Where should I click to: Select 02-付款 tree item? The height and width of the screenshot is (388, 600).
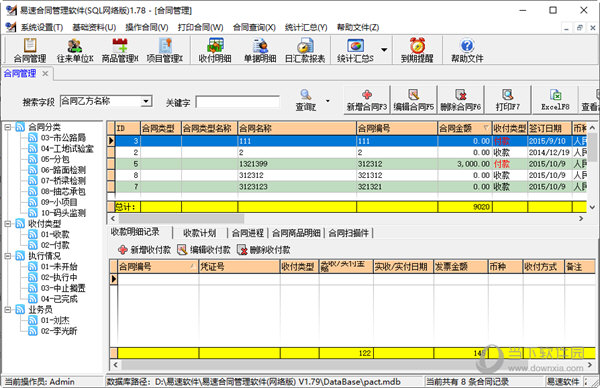55,245
